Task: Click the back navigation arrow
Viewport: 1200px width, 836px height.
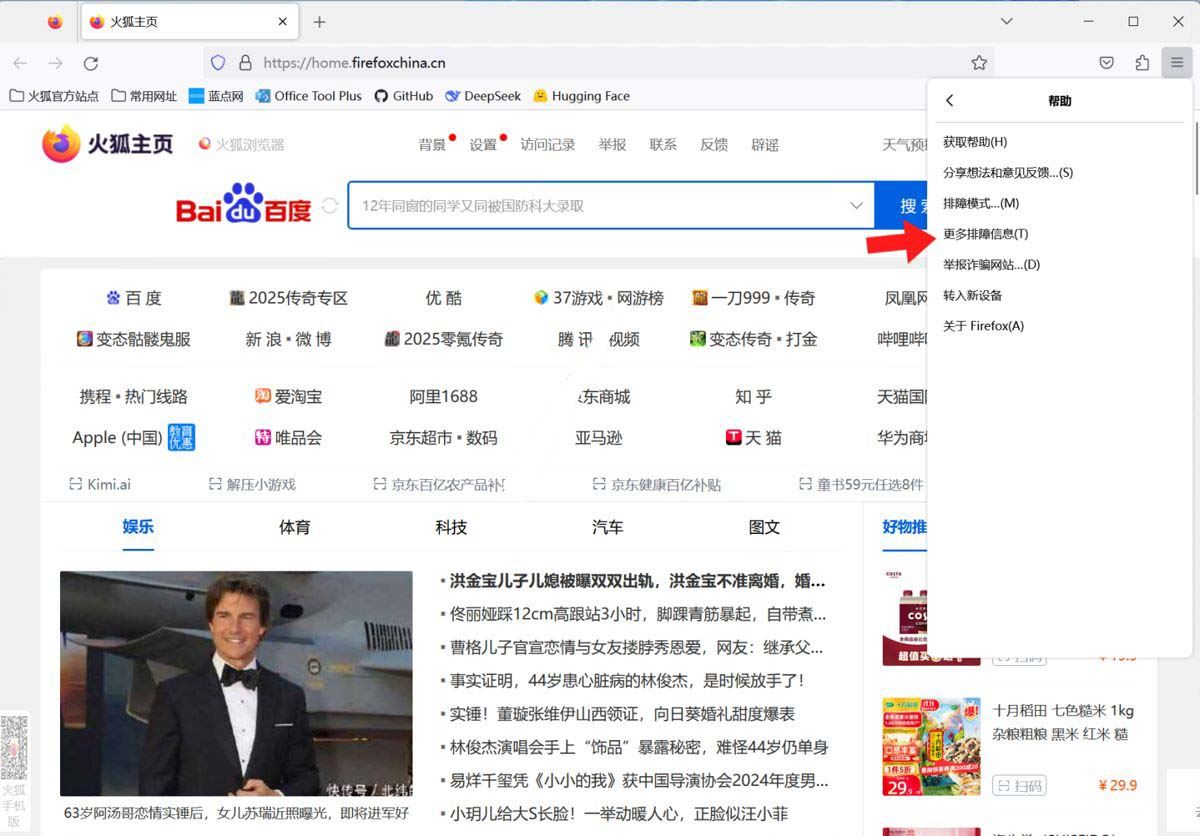Action: click(21, 63)
